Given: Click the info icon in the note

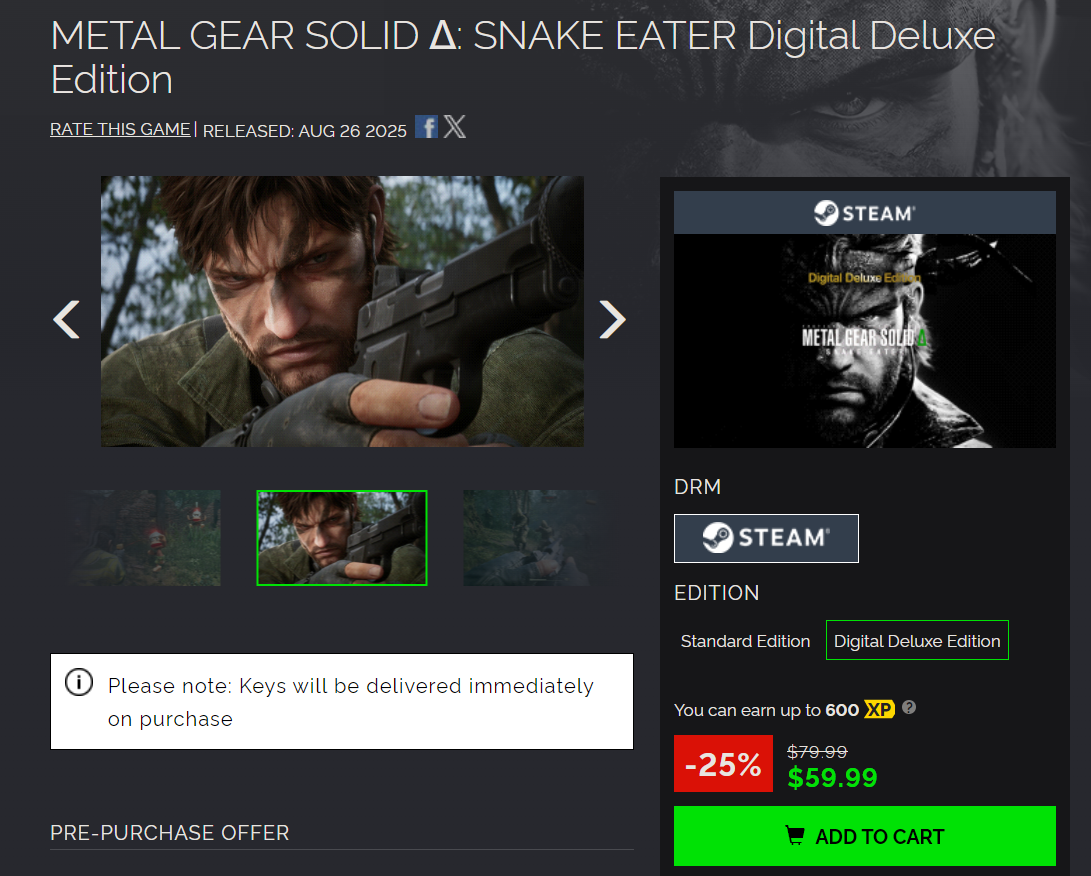Looking at the screenshot, I should pos(79,682).
